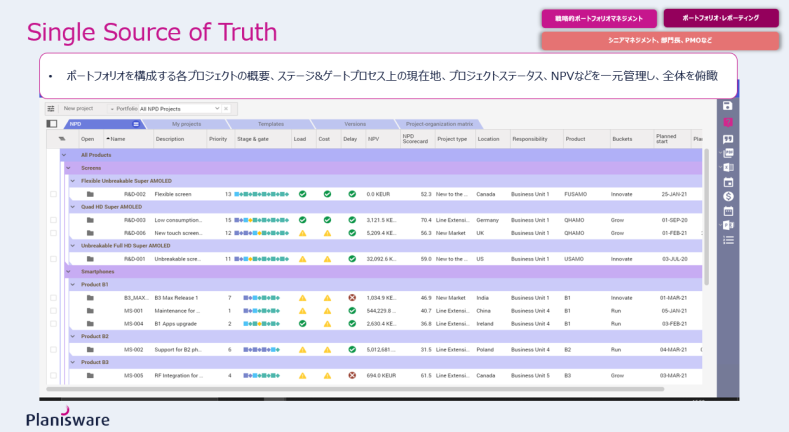Sort by the NPV column header

point(374,139)
